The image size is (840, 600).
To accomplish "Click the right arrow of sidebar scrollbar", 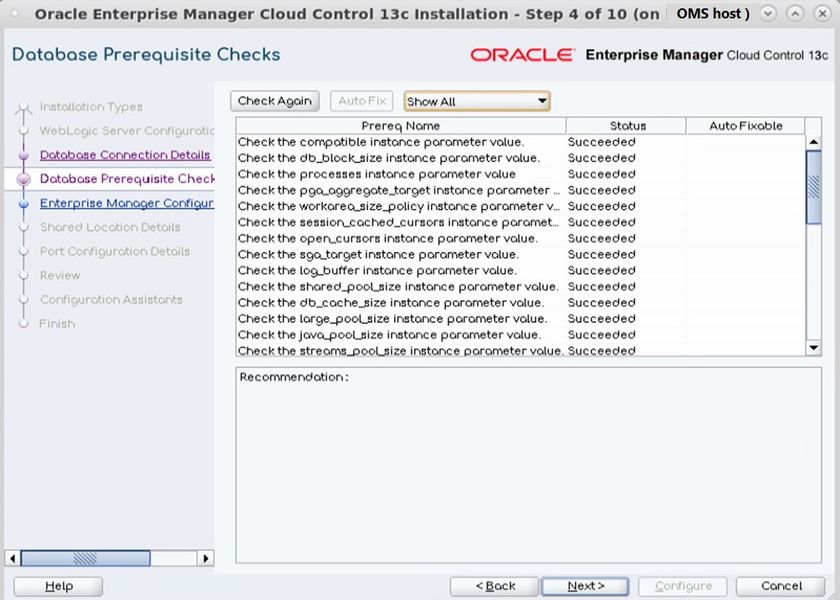I will coord(206,558).
